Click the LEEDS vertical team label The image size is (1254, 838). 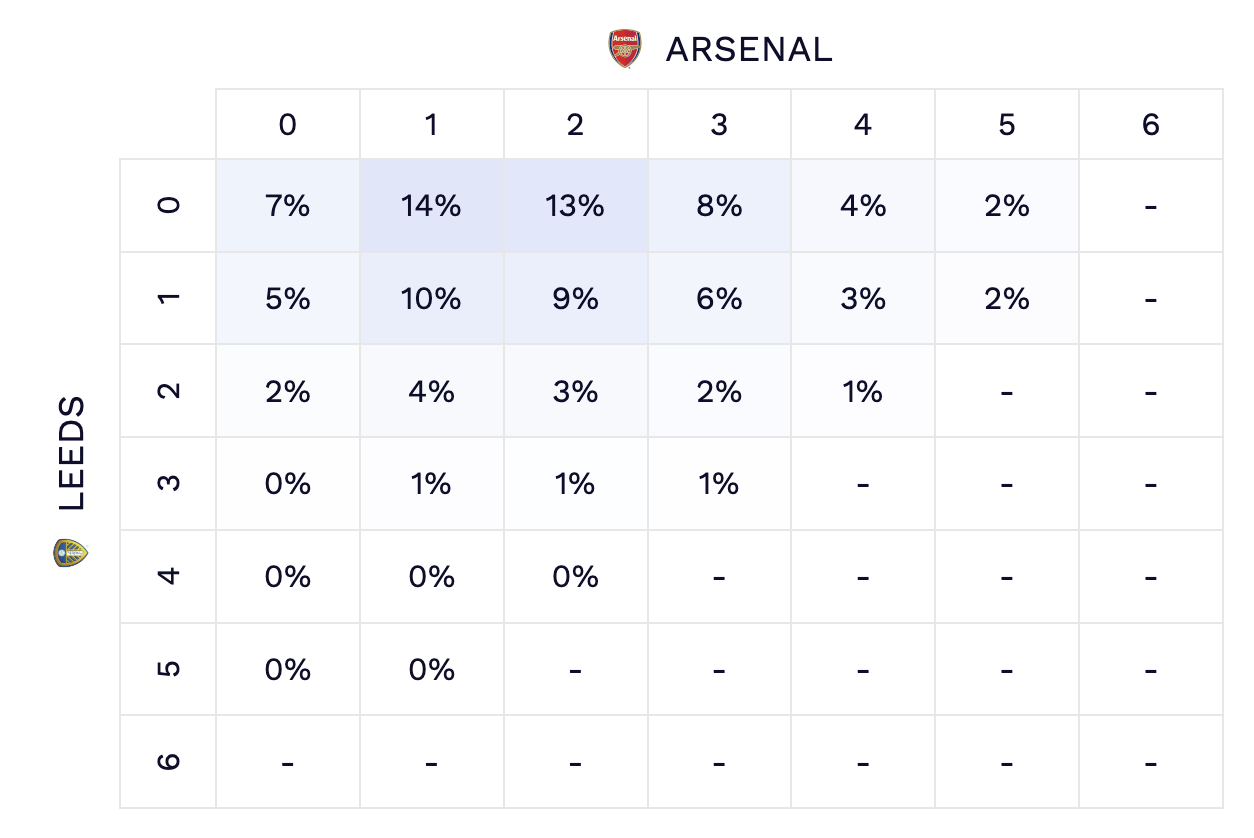click(72, 454)
